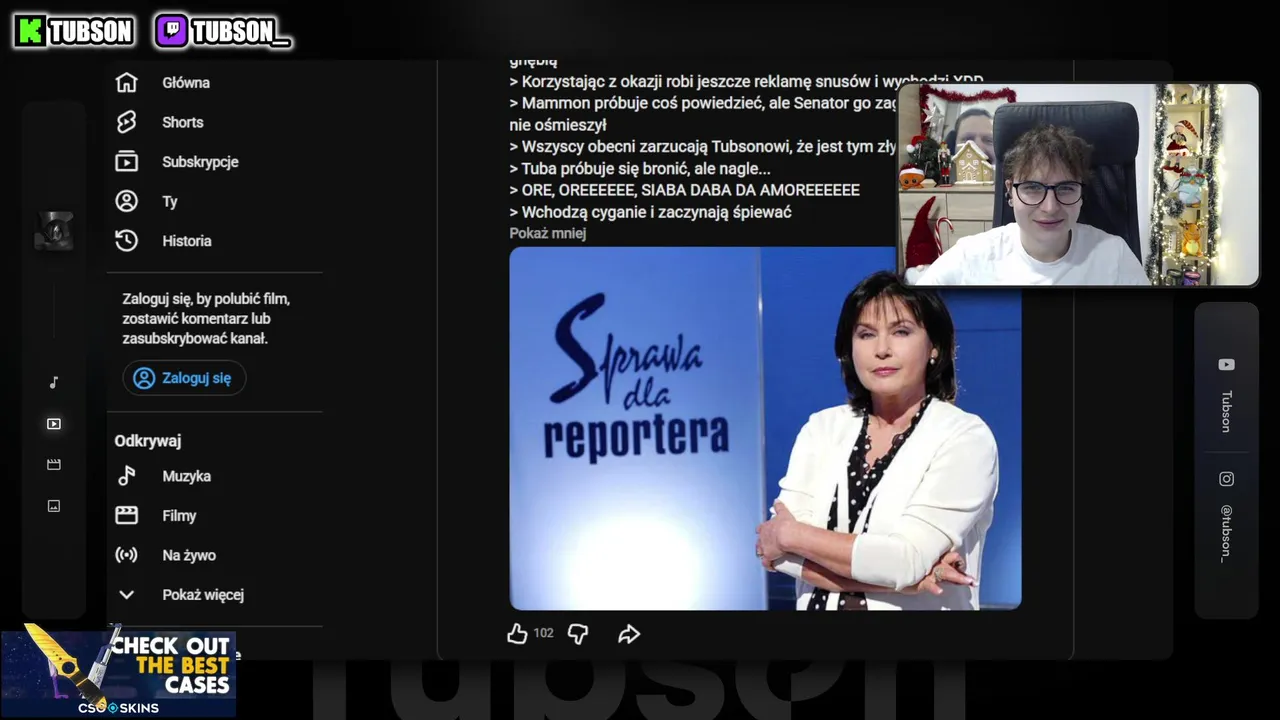Click the music note icon in left overlay

point(54,382)
